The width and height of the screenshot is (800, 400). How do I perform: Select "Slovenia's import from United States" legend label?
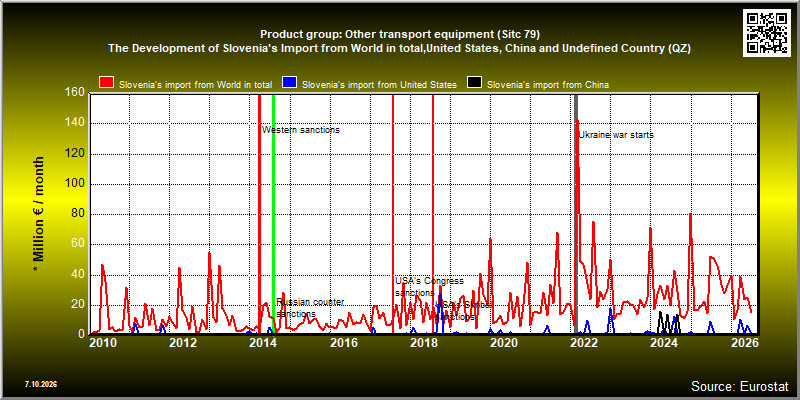(x=379, y=85)
